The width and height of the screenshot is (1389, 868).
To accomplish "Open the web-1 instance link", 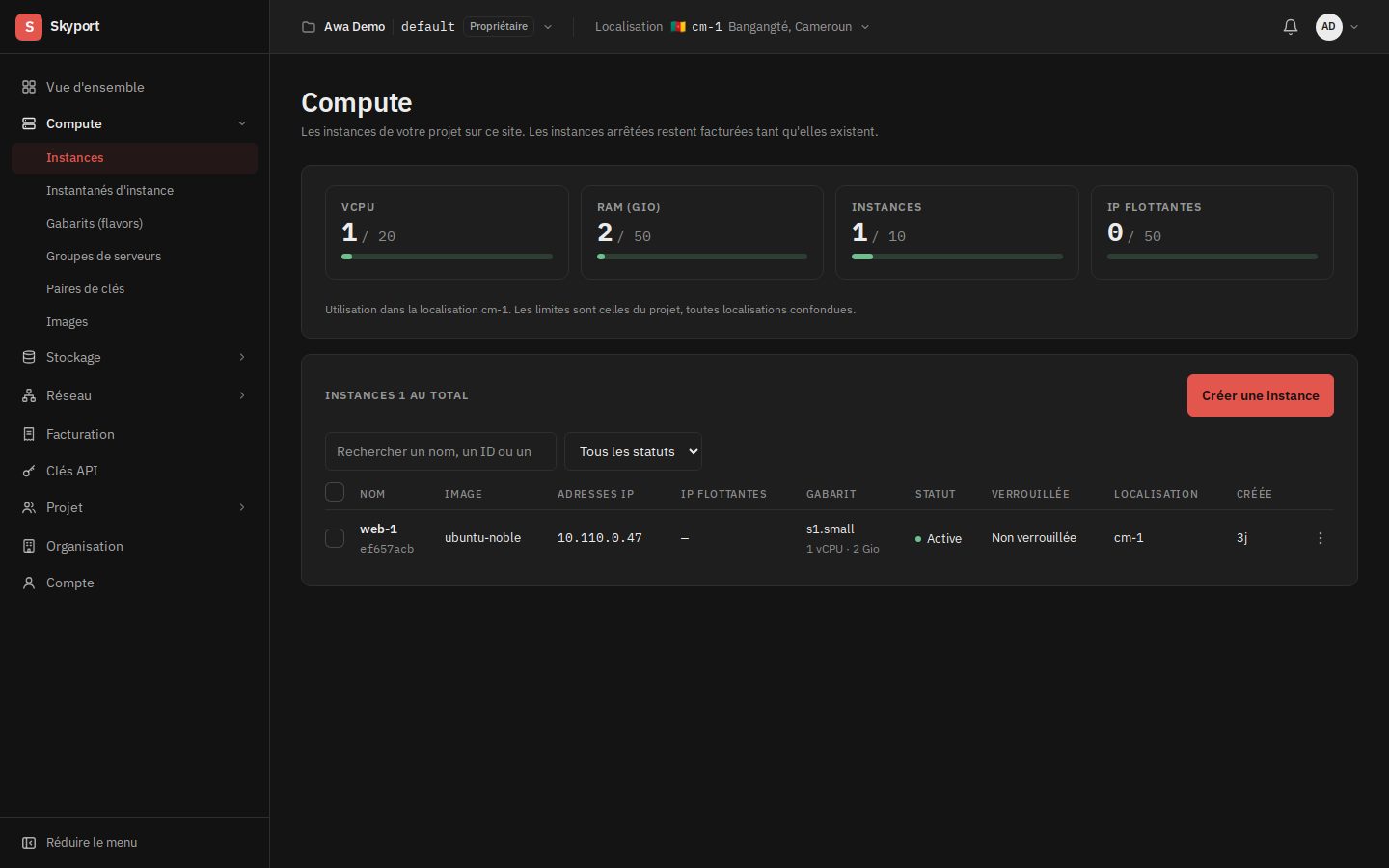I will [378, 529].
